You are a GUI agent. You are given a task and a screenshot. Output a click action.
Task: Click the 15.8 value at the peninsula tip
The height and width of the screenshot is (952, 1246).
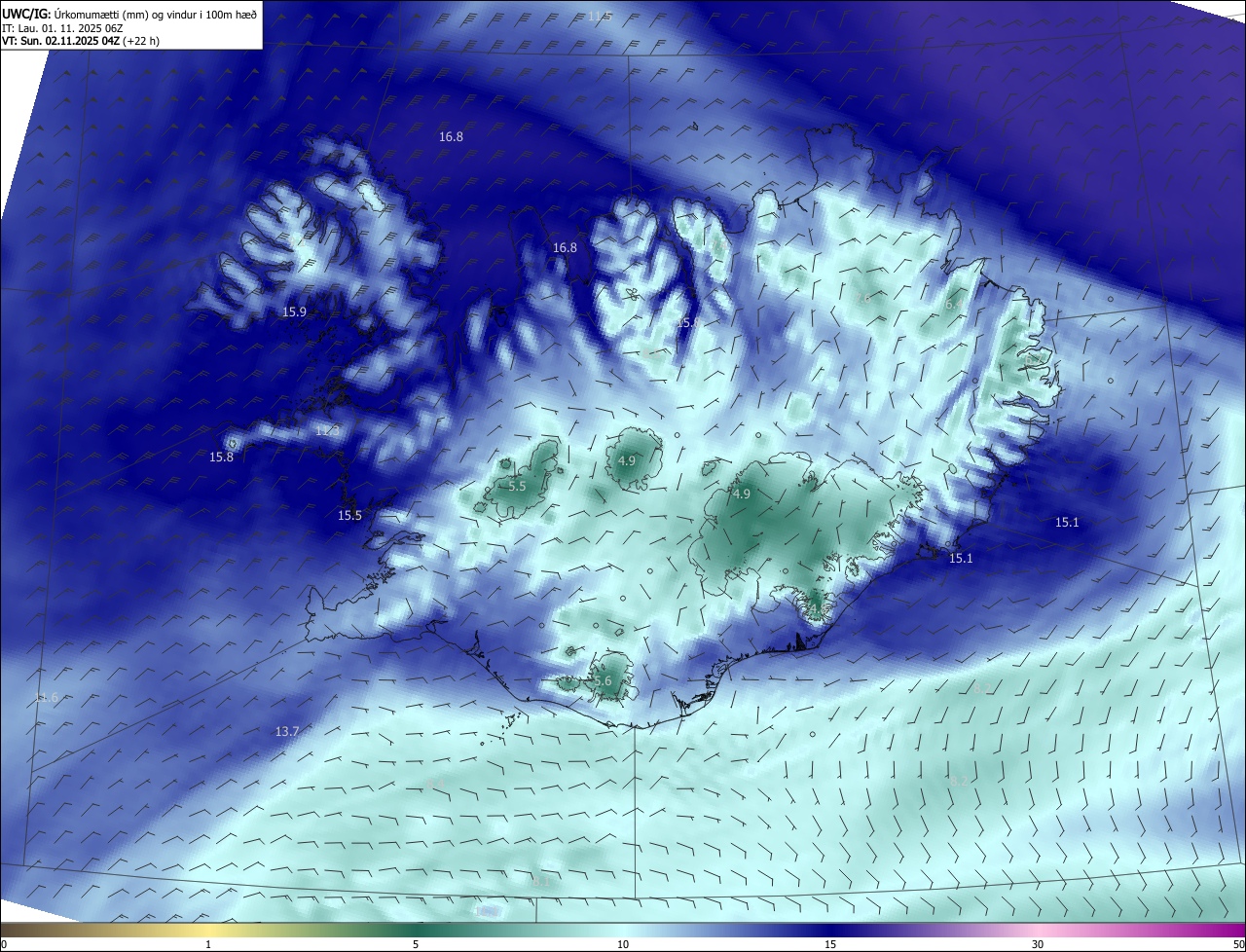click(222, 457)
